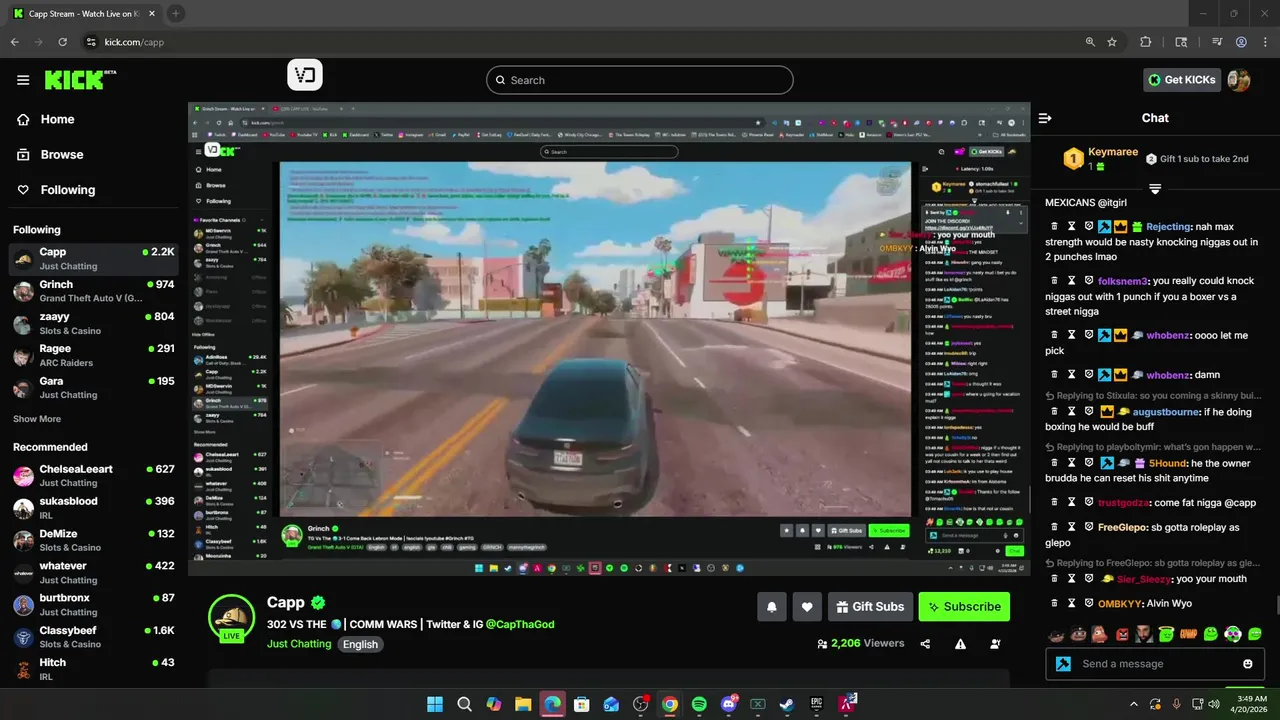Click the Get KICKs button
Viewport: 1280px width, 720px height.
(1182, 80)
